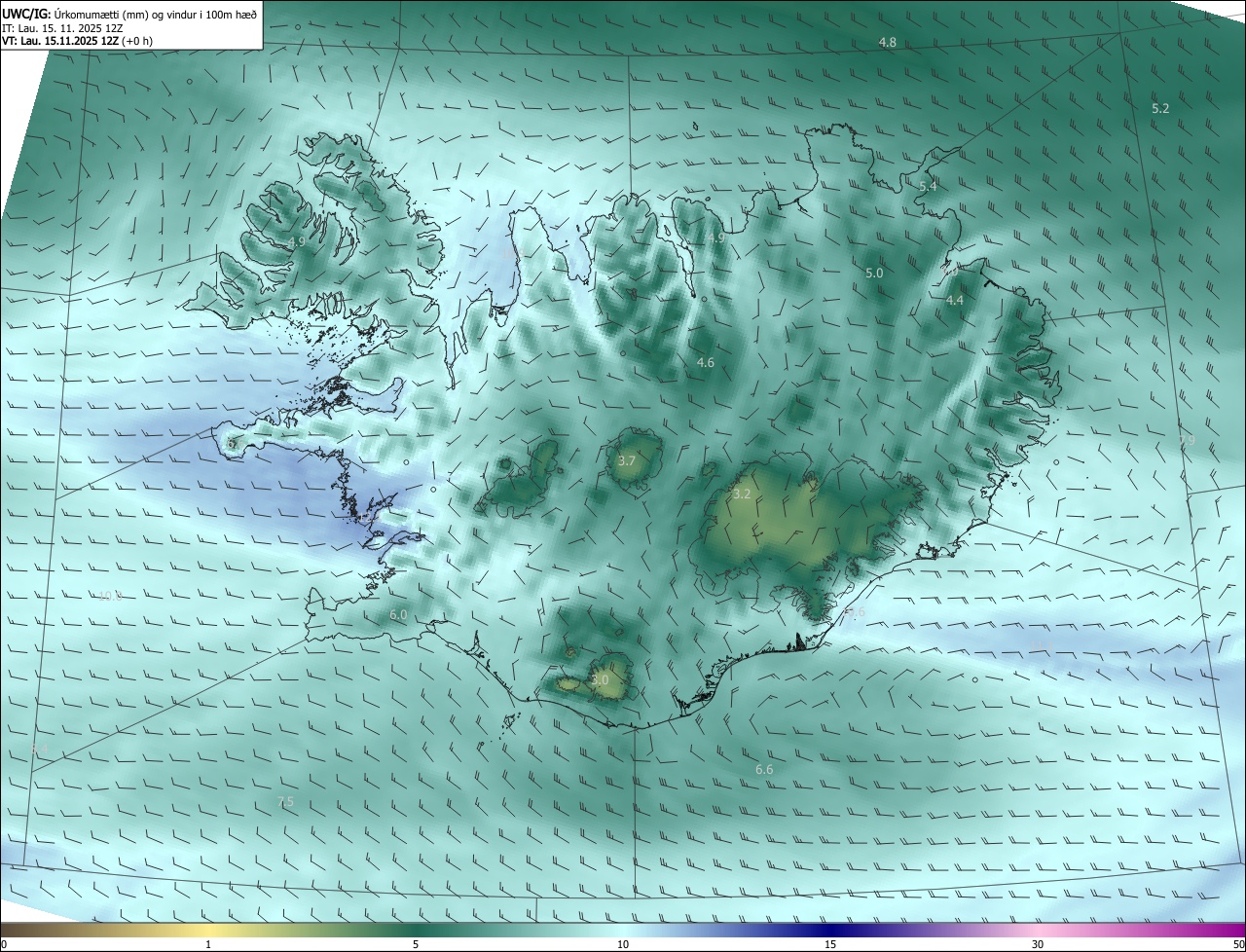Pick the yellow band of the colorbar above 1
1246x952 pixels.
coord(208,931)
